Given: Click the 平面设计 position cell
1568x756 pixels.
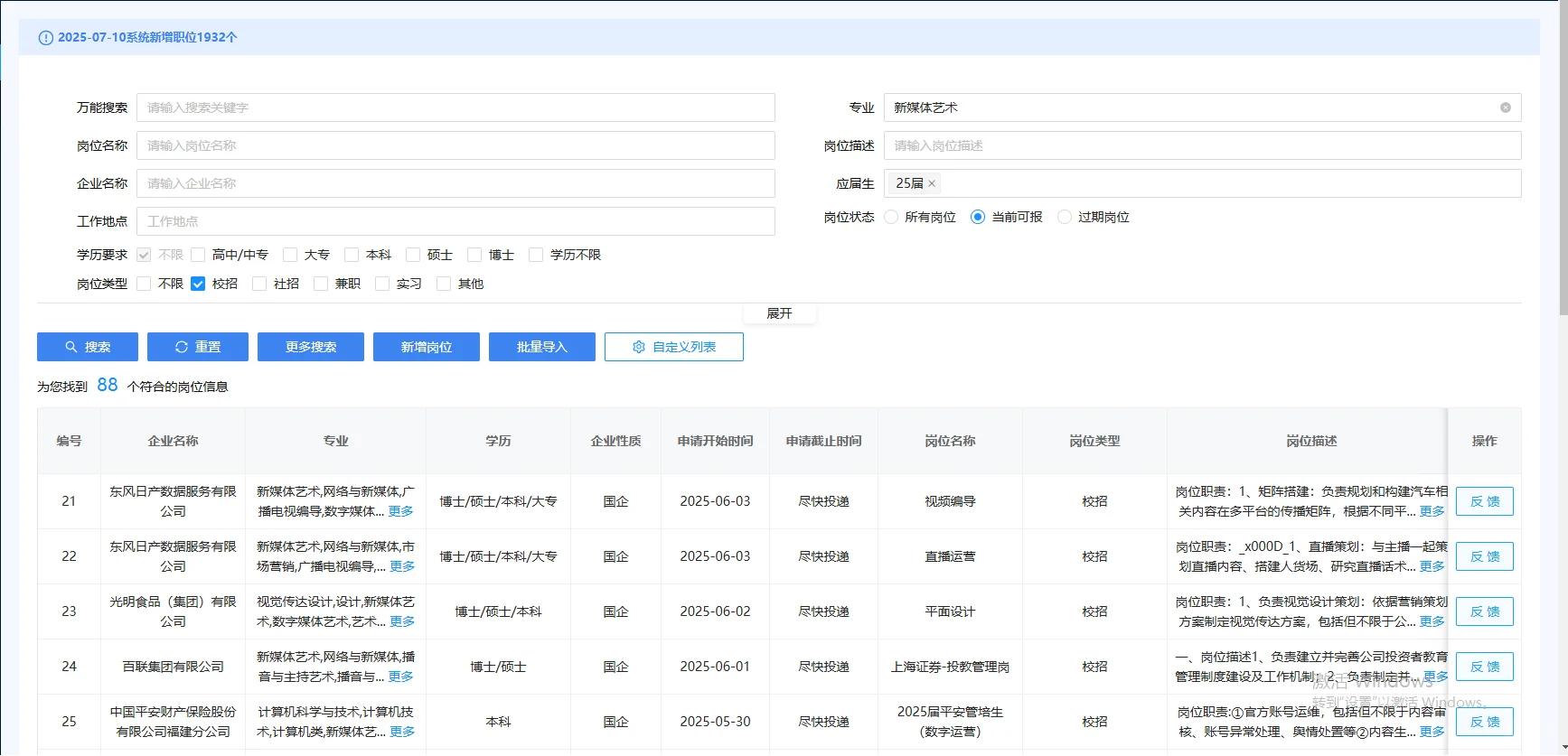Looking at the screenshot, I should (x=951, y=611).
